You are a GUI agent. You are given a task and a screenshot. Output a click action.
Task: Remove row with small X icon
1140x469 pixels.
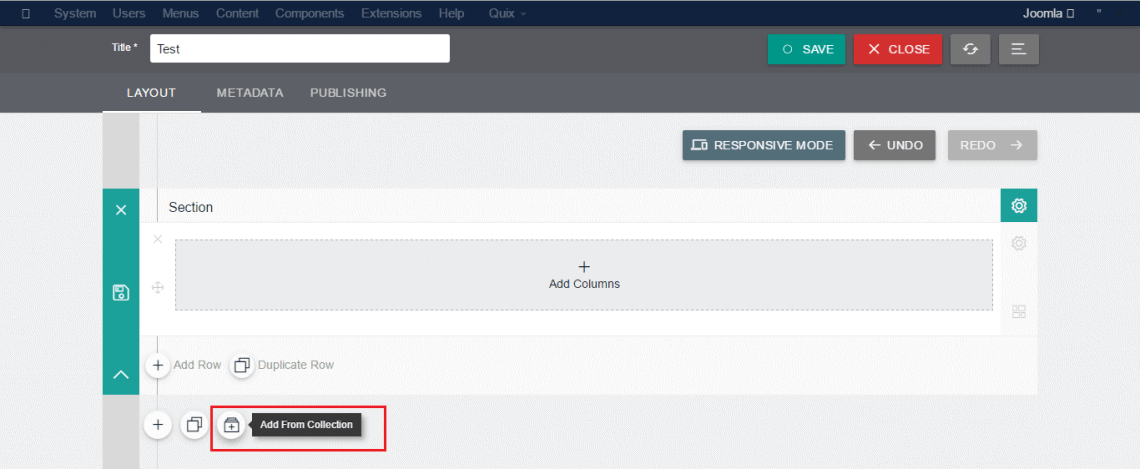(x=157, y=239)
